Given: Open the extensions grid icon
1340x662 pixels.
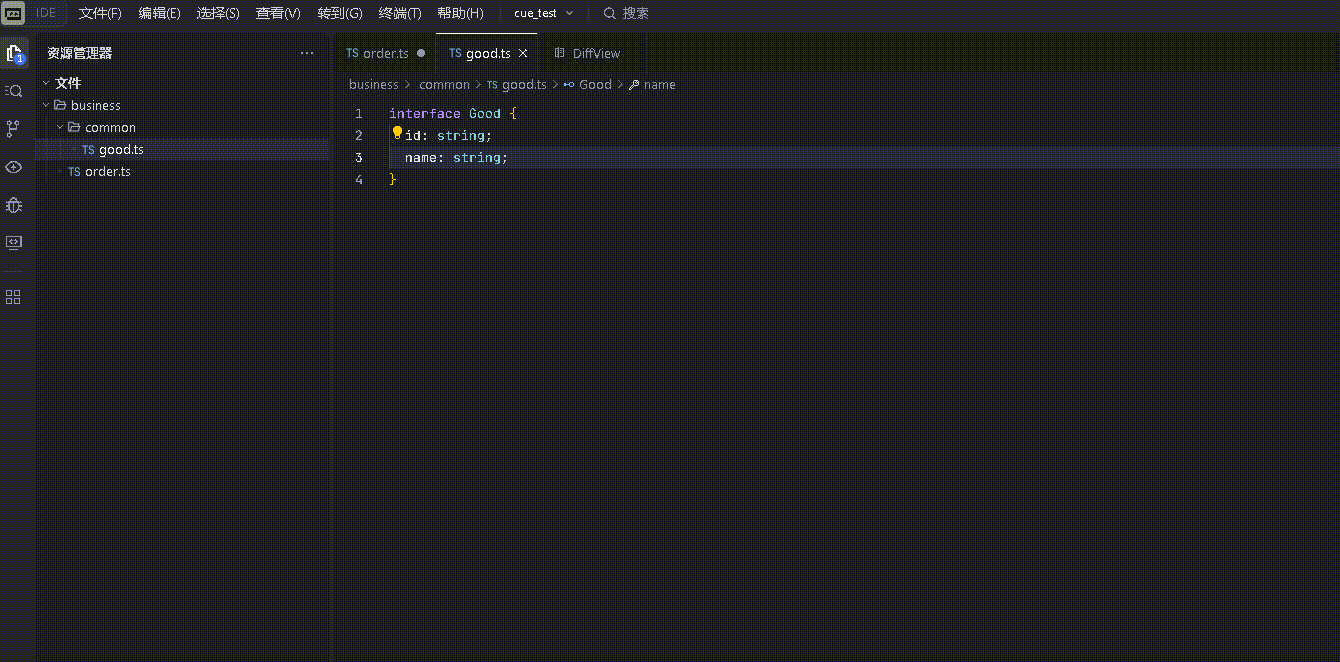Looking at the screenshot, I should click(14, 297).
